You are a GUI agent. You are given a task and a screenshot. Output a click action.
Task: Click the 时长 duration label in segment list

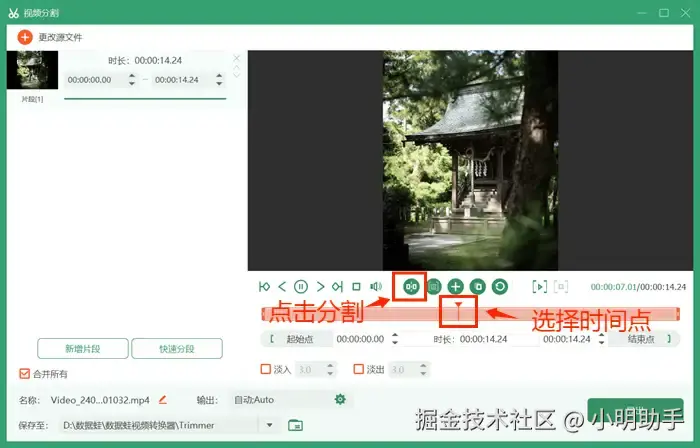(145, 60)
